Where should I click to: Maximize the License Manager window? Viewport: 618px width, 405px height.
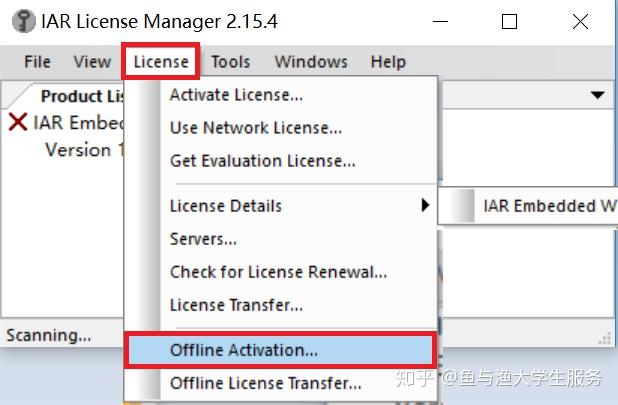click(x=509, y=21)
